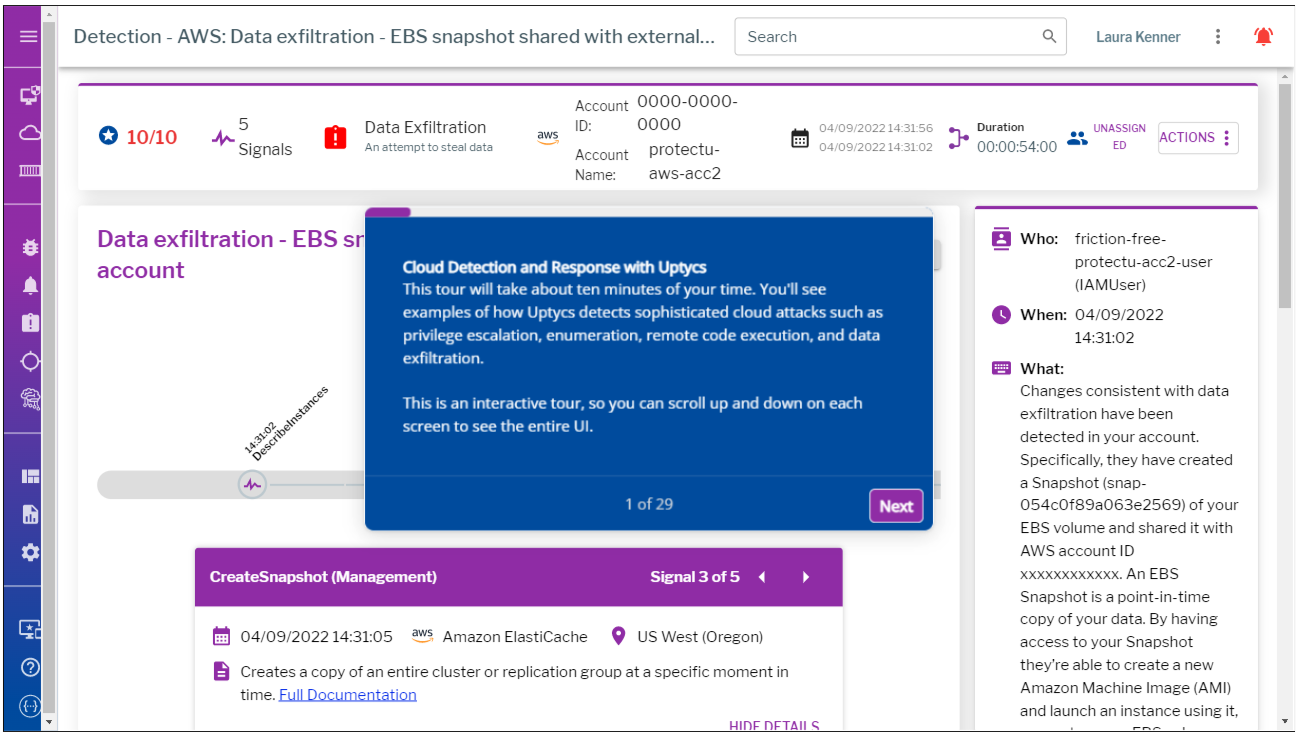
Task: Open the help question mark icon
Action: point(30,667)
